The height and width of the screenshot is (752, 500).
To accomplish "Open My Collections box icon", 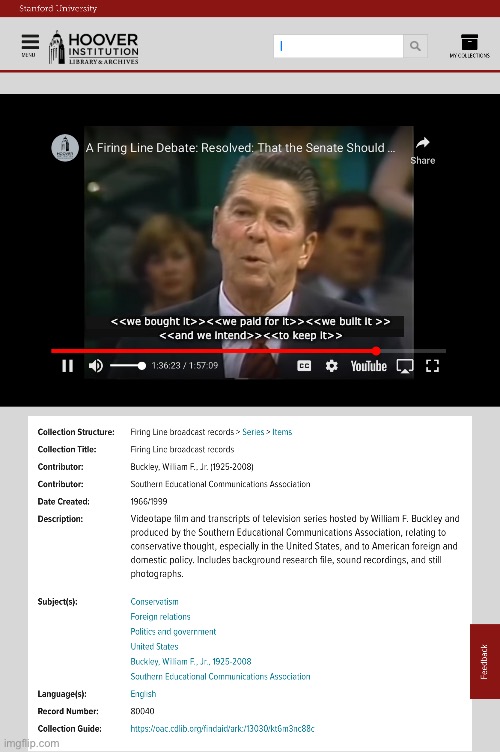I will [469, 46].
